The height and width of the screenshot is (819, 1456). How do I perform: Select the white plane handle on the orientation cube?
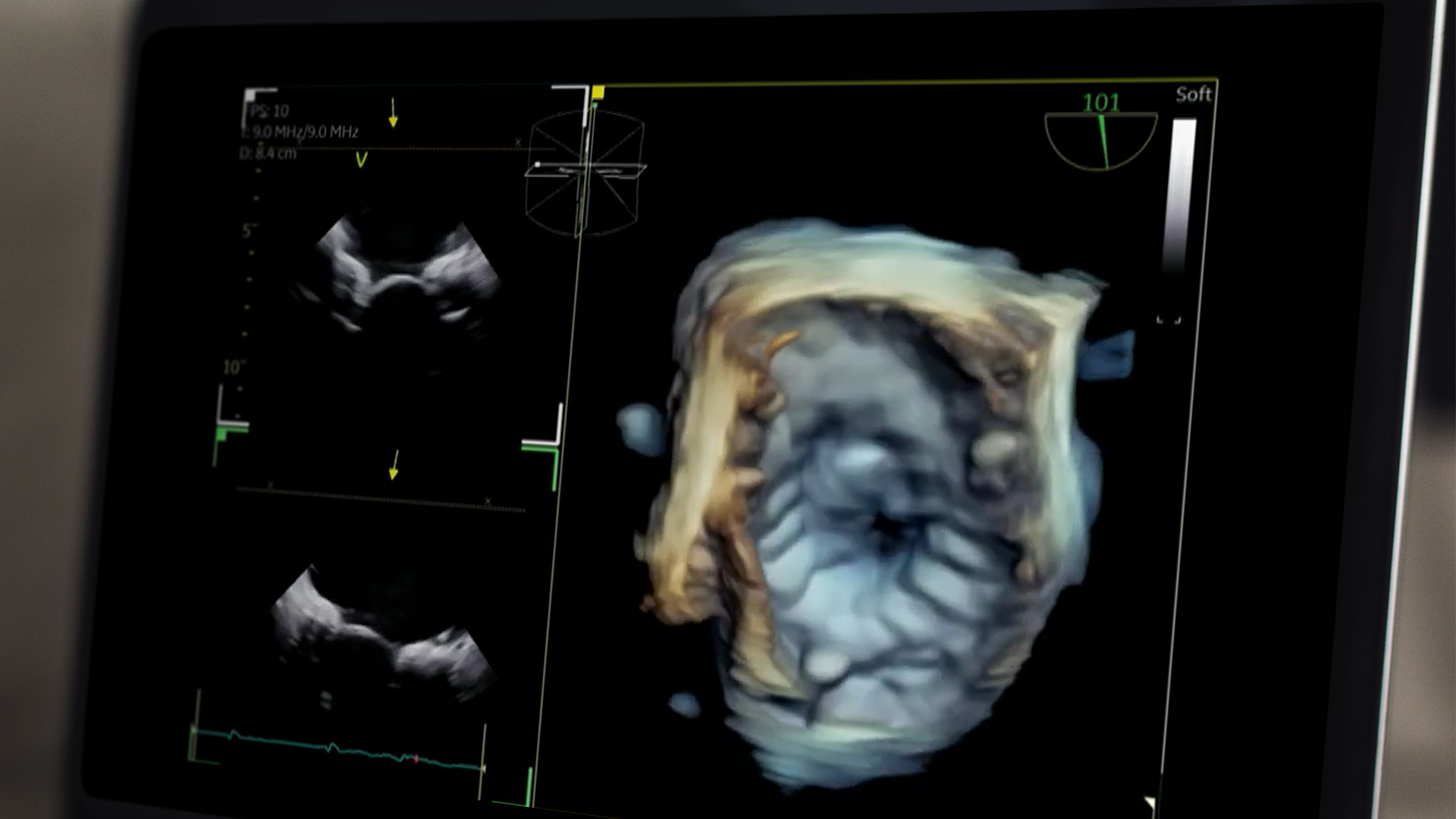pos(538,164)
